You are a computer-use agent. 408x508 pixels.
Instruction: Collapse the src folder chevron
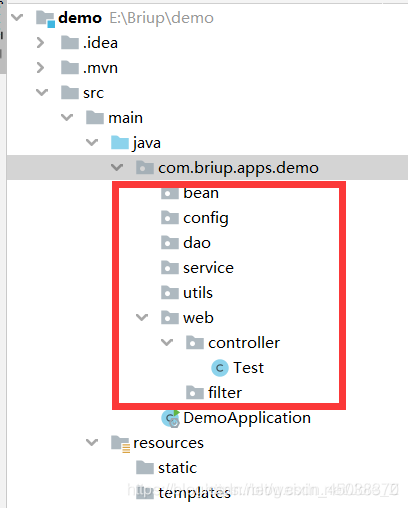(x=42, y=92)
